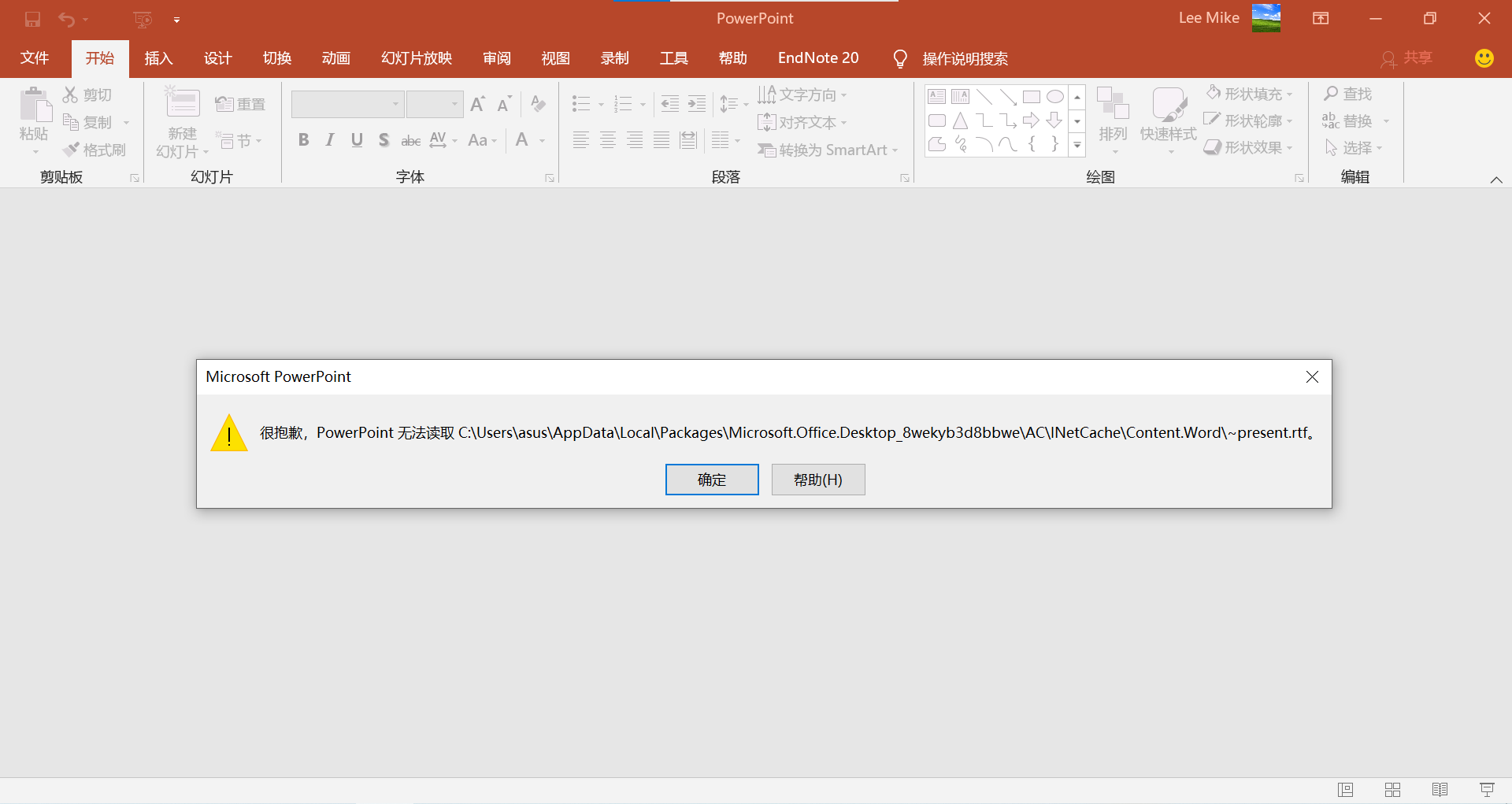Click 确定 in the error dialog

(x=712, y=480)
